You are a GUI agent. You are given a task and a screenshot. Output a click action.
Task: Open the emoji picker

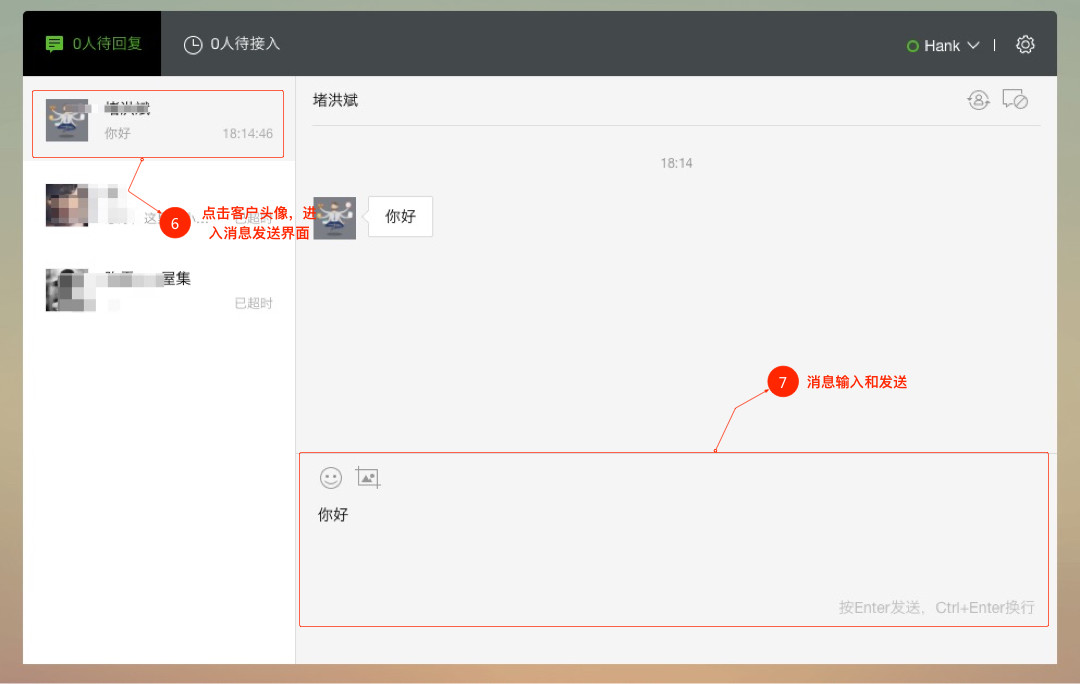click(331, 477)
